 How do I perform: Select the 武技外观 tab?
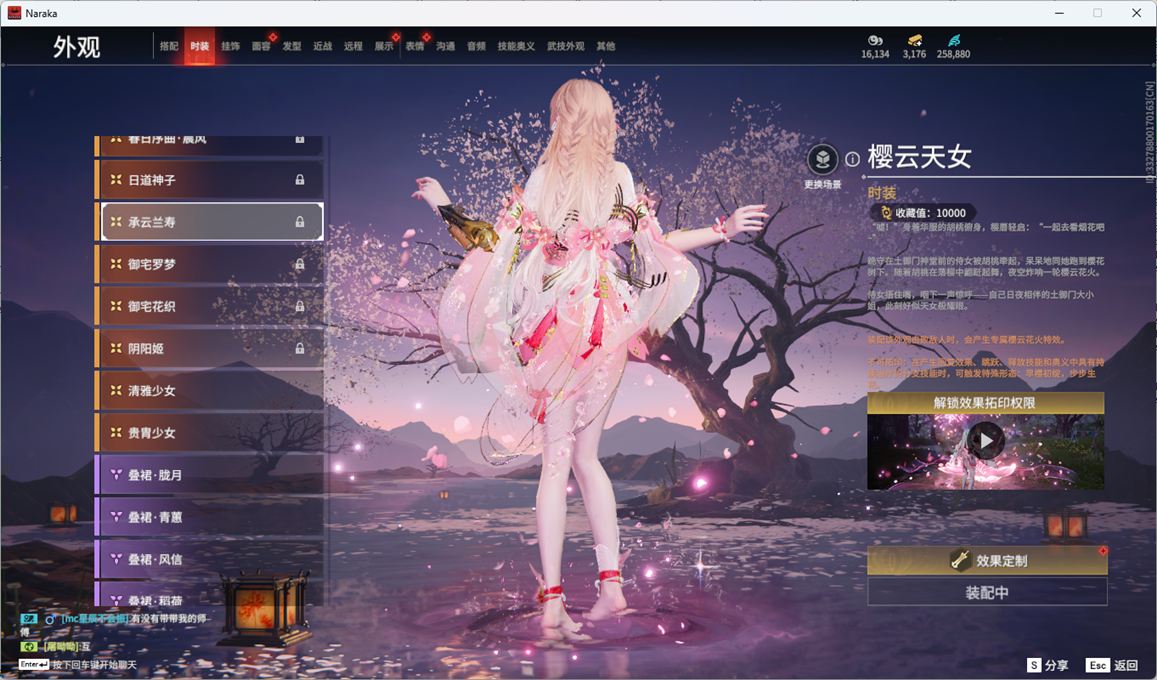(565, 47)
